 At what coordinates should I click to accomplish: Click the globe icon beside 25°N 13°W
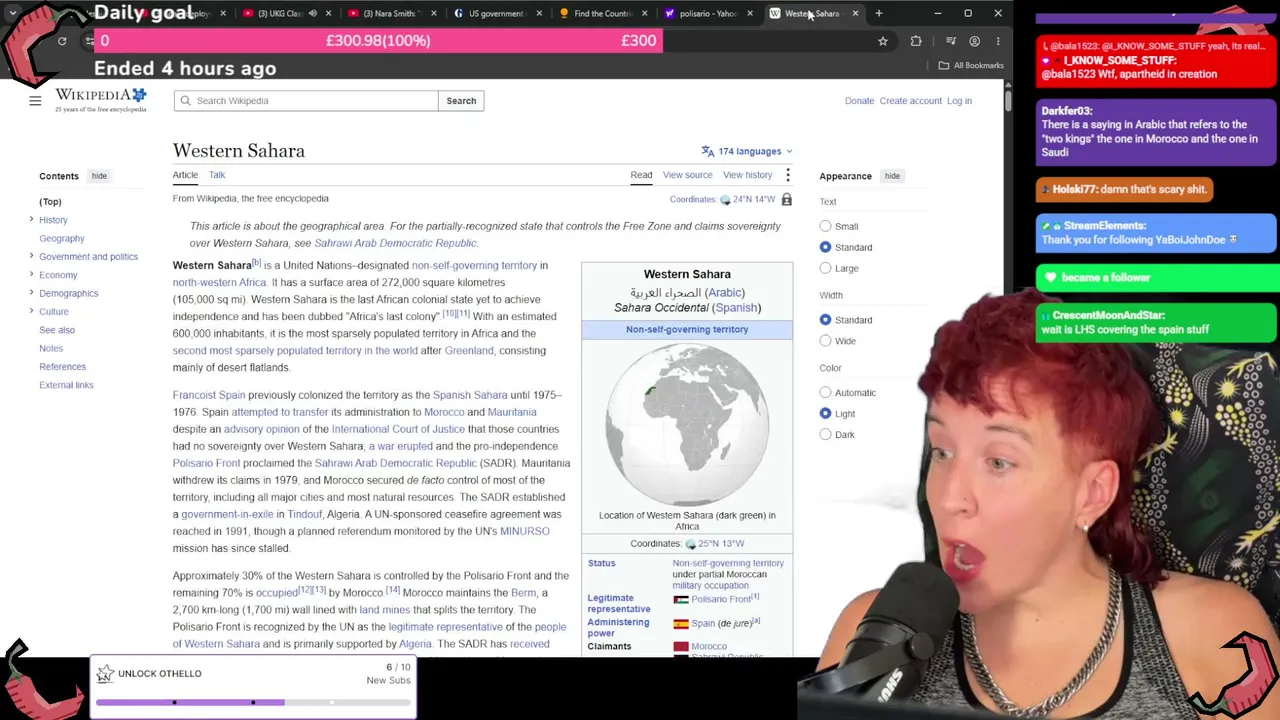tap(691, 544)
